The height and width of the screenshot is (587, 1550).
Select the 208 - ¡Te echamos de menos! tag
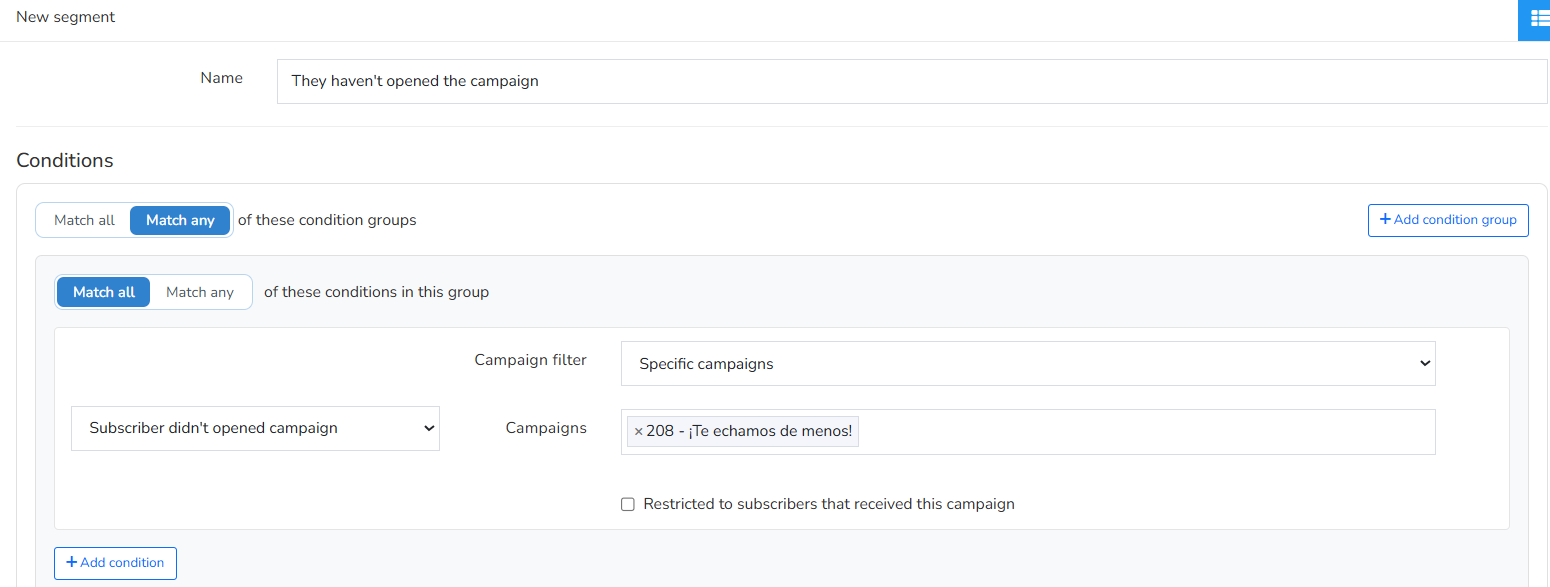coord(743,432)
